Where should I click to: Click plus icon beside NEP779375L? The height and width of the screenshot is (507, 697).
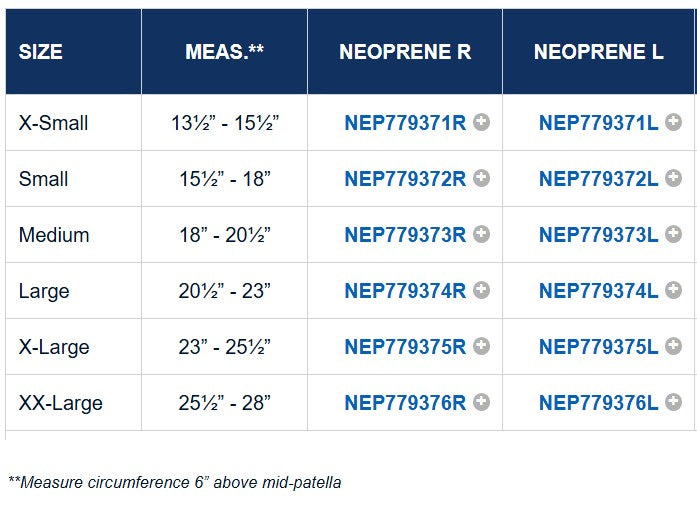pyautogui.click(x=674, y=346)
